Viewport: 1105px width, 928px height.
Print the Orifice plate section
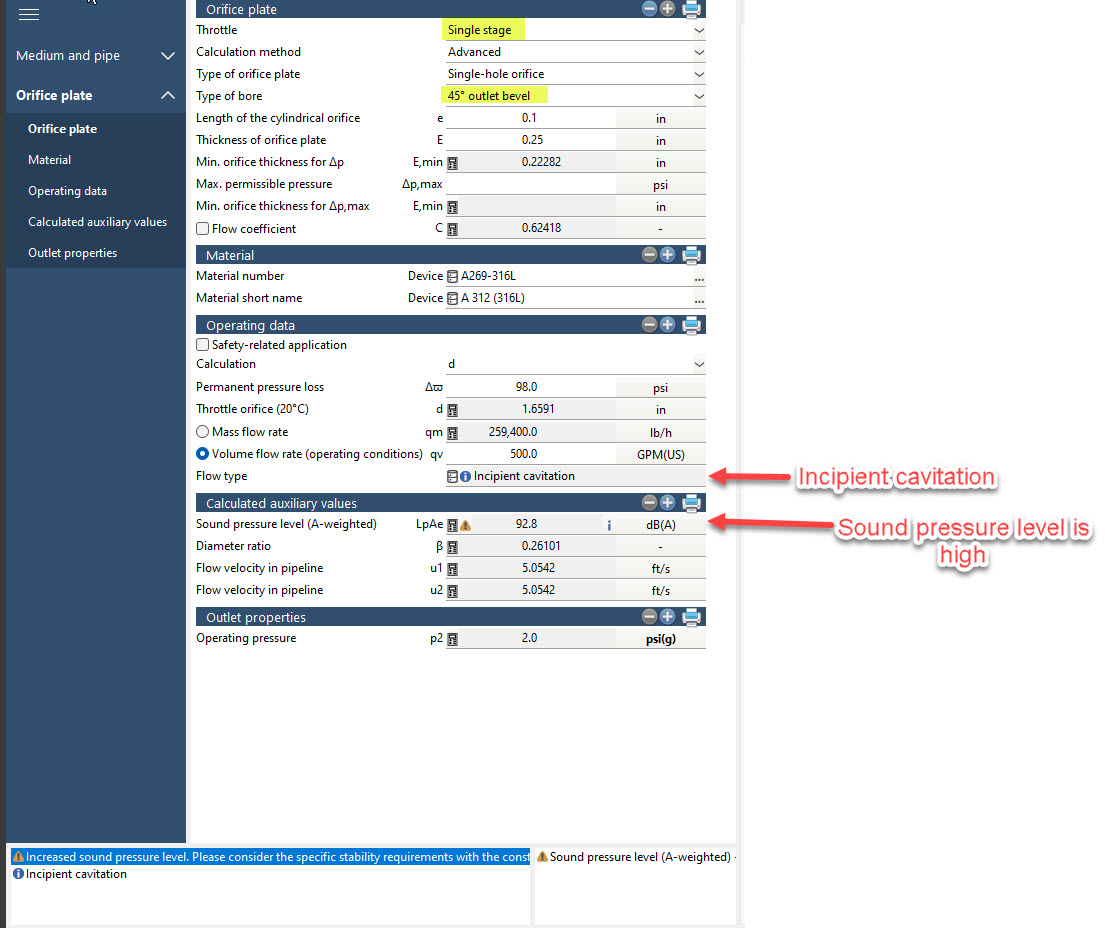tap(691, 9)
